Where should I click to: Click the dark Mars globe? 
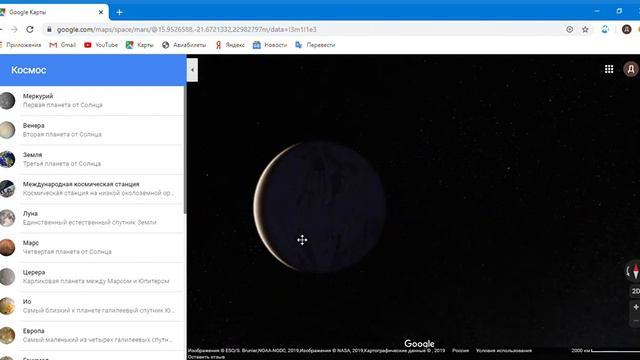(x=319, y=207)
